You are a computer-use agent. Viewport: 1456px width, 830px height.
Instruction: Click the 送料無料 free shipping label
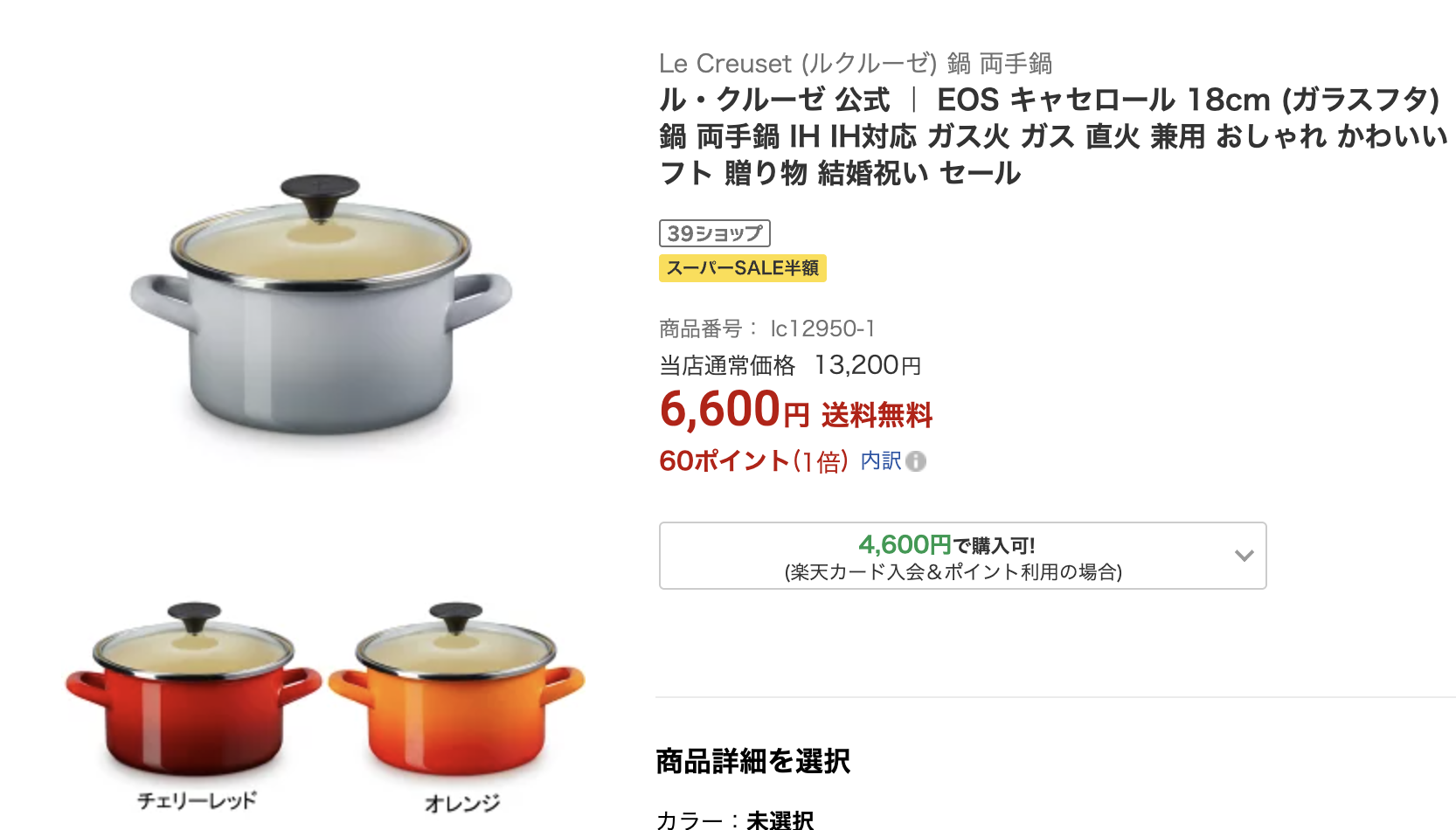coord(877,415)
